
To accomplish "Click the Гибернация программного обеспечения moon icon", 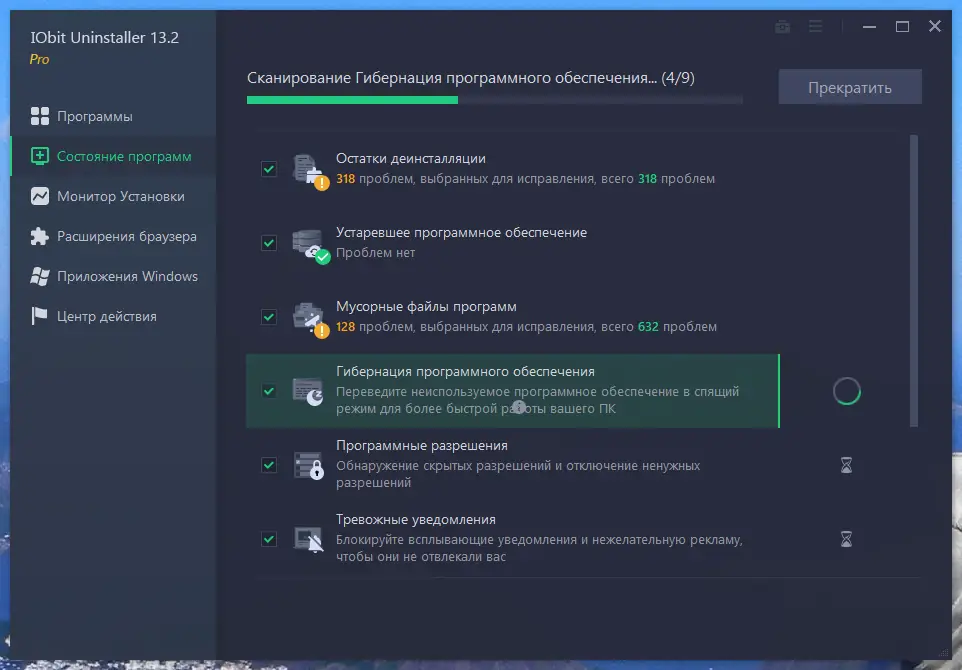I will click(307, 391).
